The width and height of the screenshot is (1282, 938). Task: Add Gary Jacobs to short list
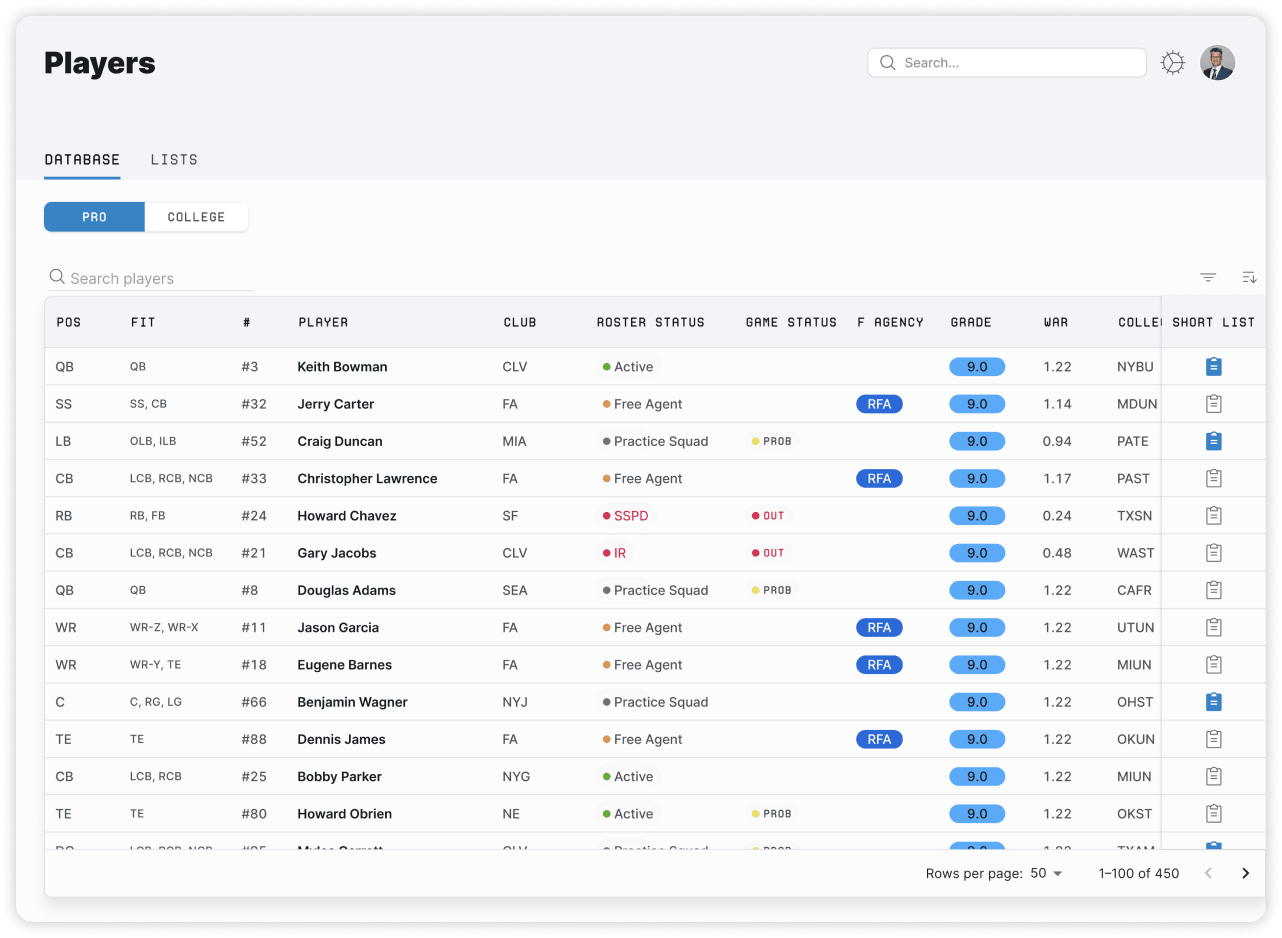[x=1213, y=553]
